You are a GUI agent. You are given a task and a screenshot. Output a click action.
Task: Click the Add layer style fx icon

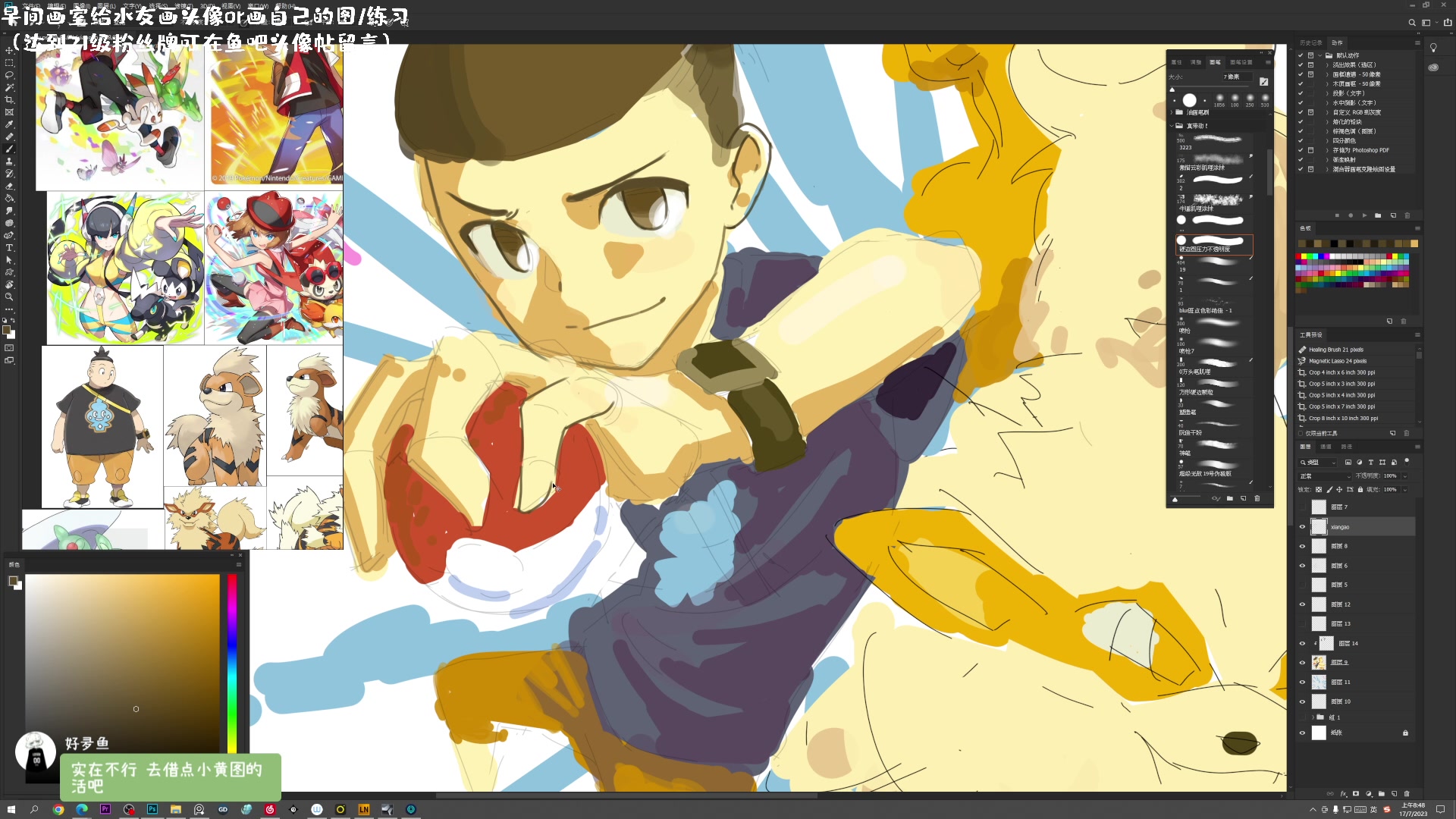click(x=1343, y=794)
